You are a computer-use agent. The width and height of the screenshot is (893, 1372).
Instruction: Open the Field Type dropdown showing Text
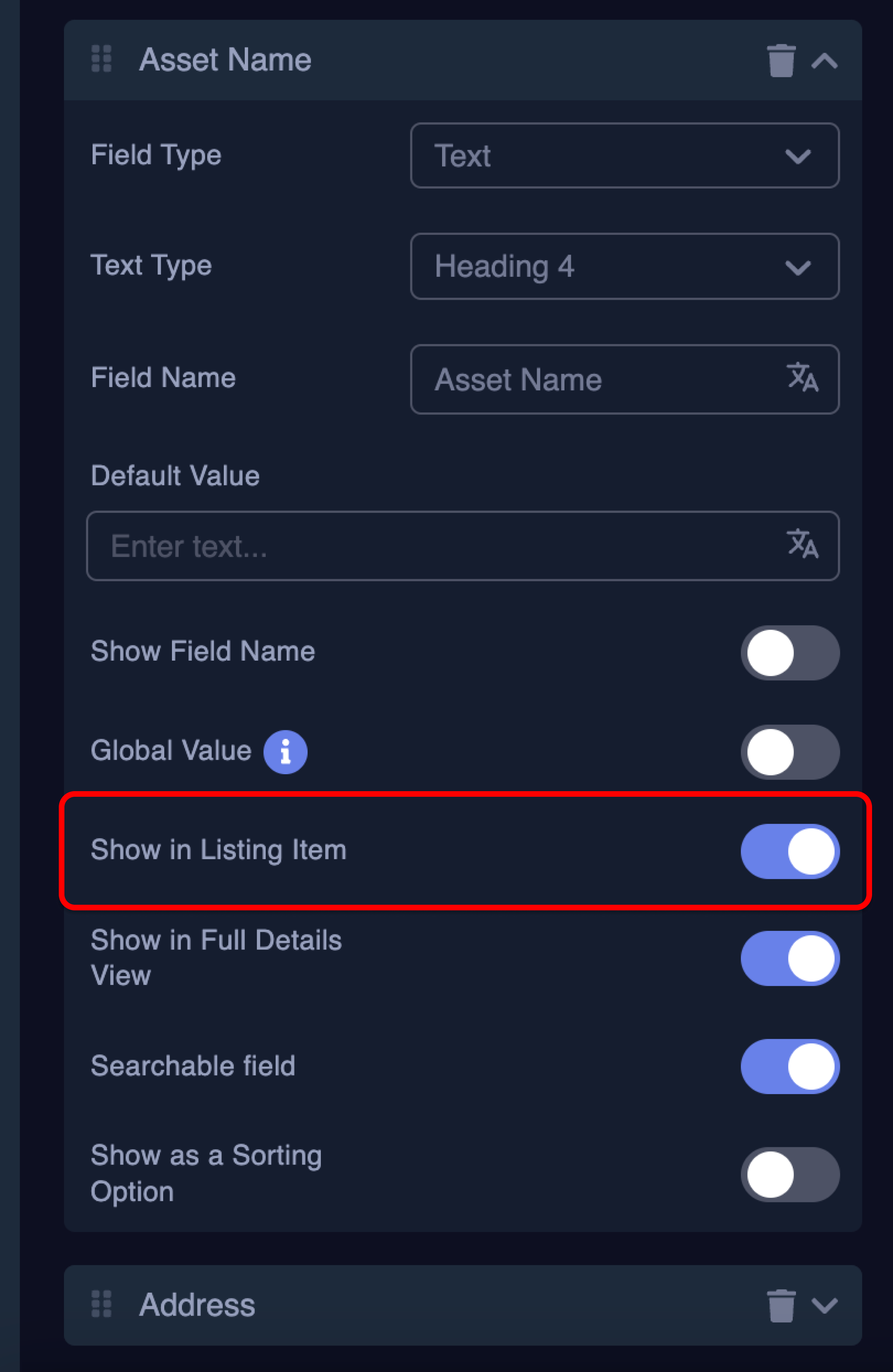[624, 155]
